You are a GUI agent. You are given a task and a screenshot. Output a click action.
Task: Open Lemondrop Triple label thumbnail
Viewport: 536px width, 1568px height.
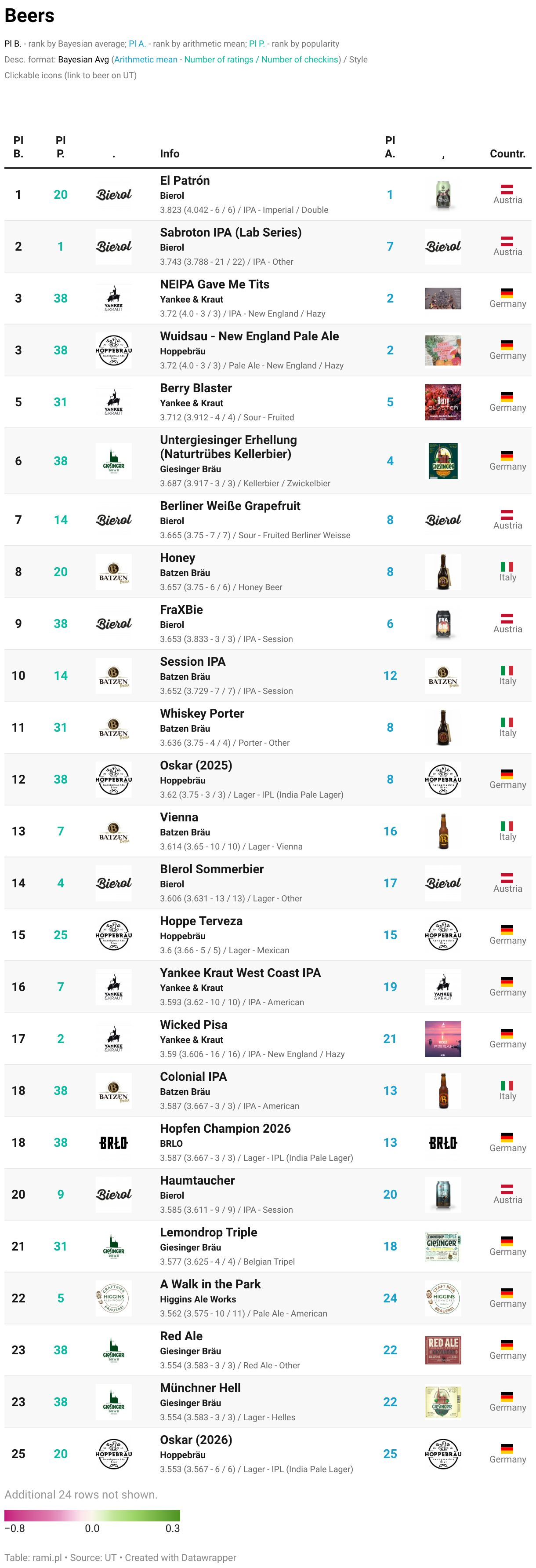[x=443, y=1247]
